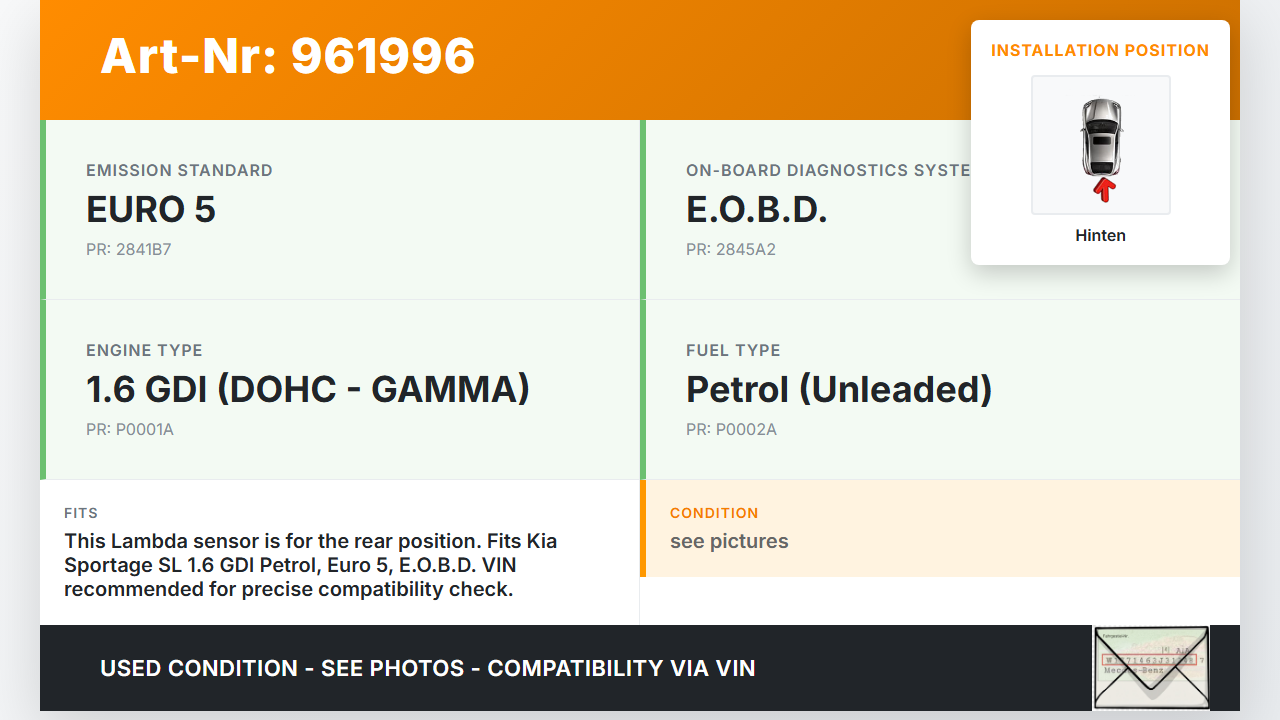Click the Fits description paragraph
The image size is (1280, 720).
point(310,565)
